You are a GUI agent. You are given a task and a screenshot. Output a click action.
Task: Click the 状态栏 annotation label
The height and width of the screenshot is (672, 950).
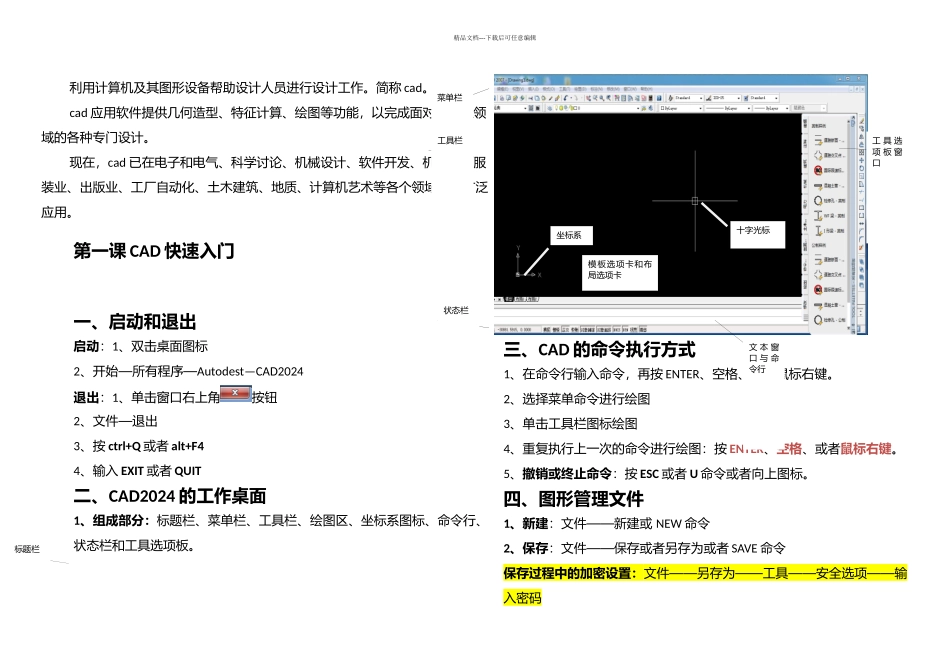pyautogui.click(x=456, y=310)
